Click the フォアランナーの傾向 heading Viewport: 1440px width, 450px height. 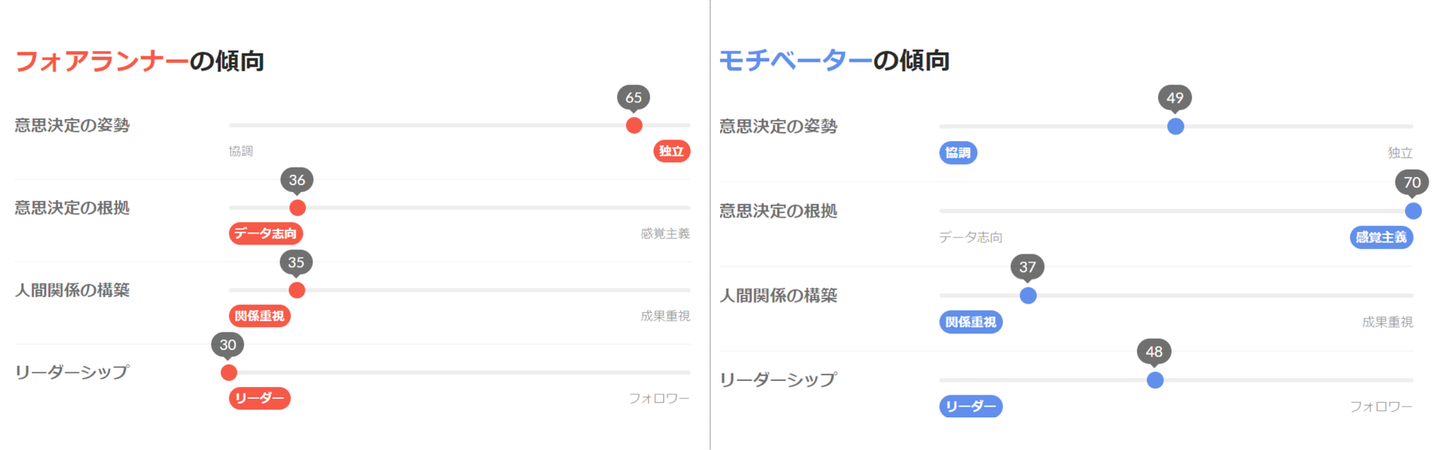[140, 62]
